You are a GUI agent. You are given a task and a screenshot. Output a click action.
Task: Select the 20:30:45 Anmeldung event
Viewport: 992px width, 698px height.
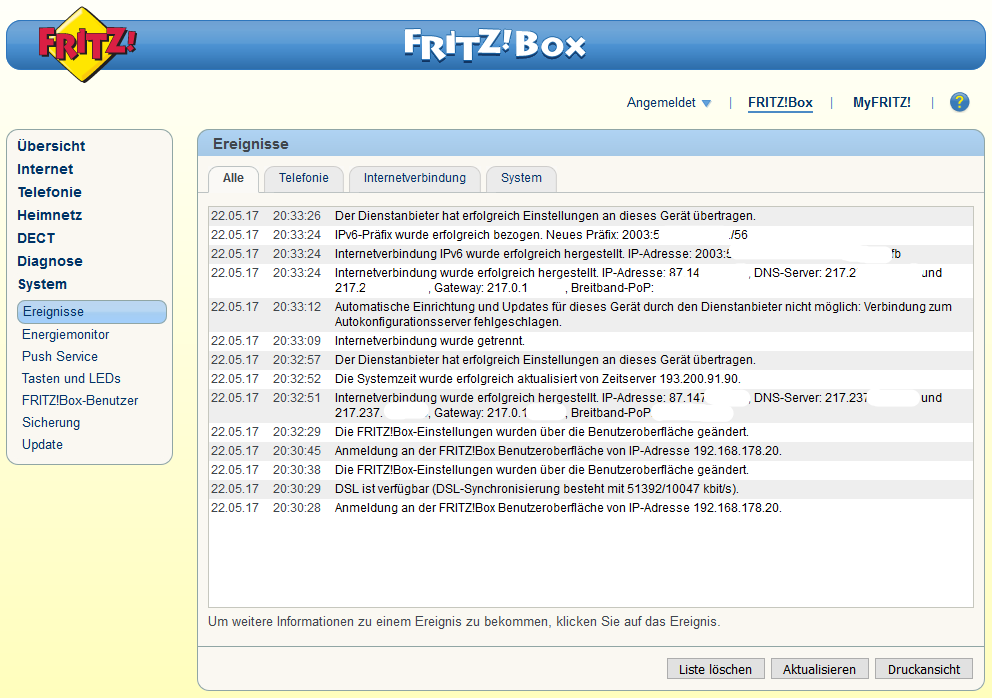pos(591,451)
